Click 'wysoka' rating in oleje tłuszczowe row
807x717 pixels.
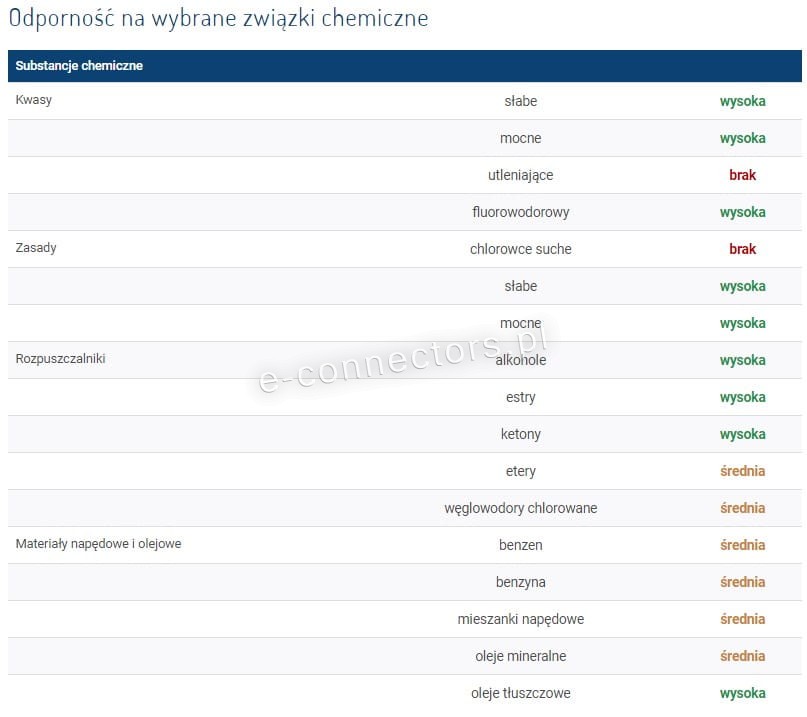coord(742,693)
